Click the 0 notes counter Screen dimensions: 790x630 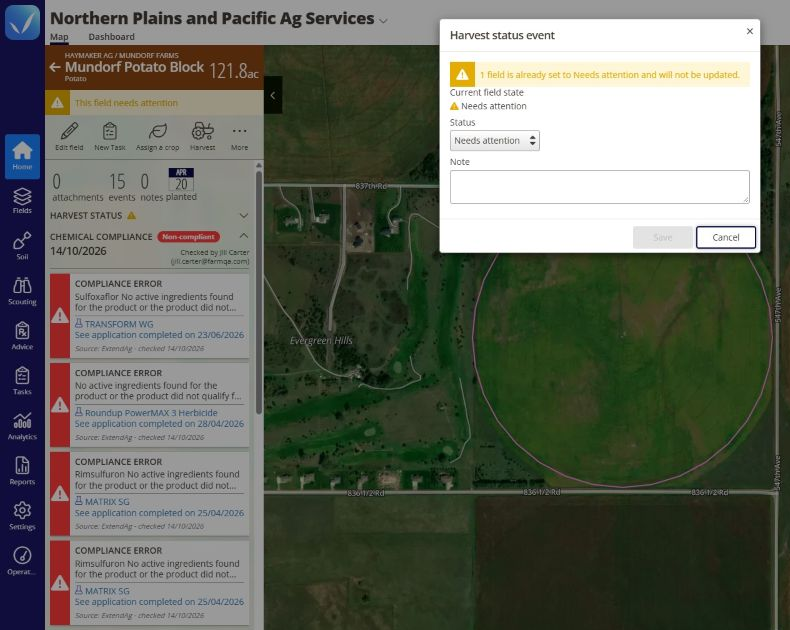pyautogui.click(x=151, y=187)
